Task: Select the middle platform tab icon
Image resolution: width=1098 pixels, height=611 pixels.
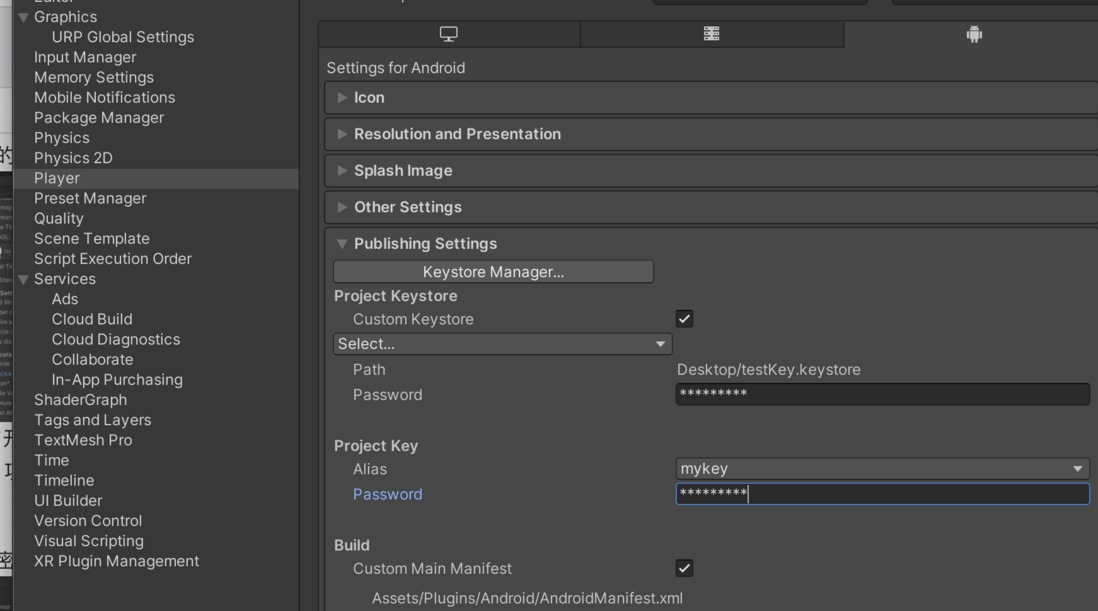Action: [712, 33]
